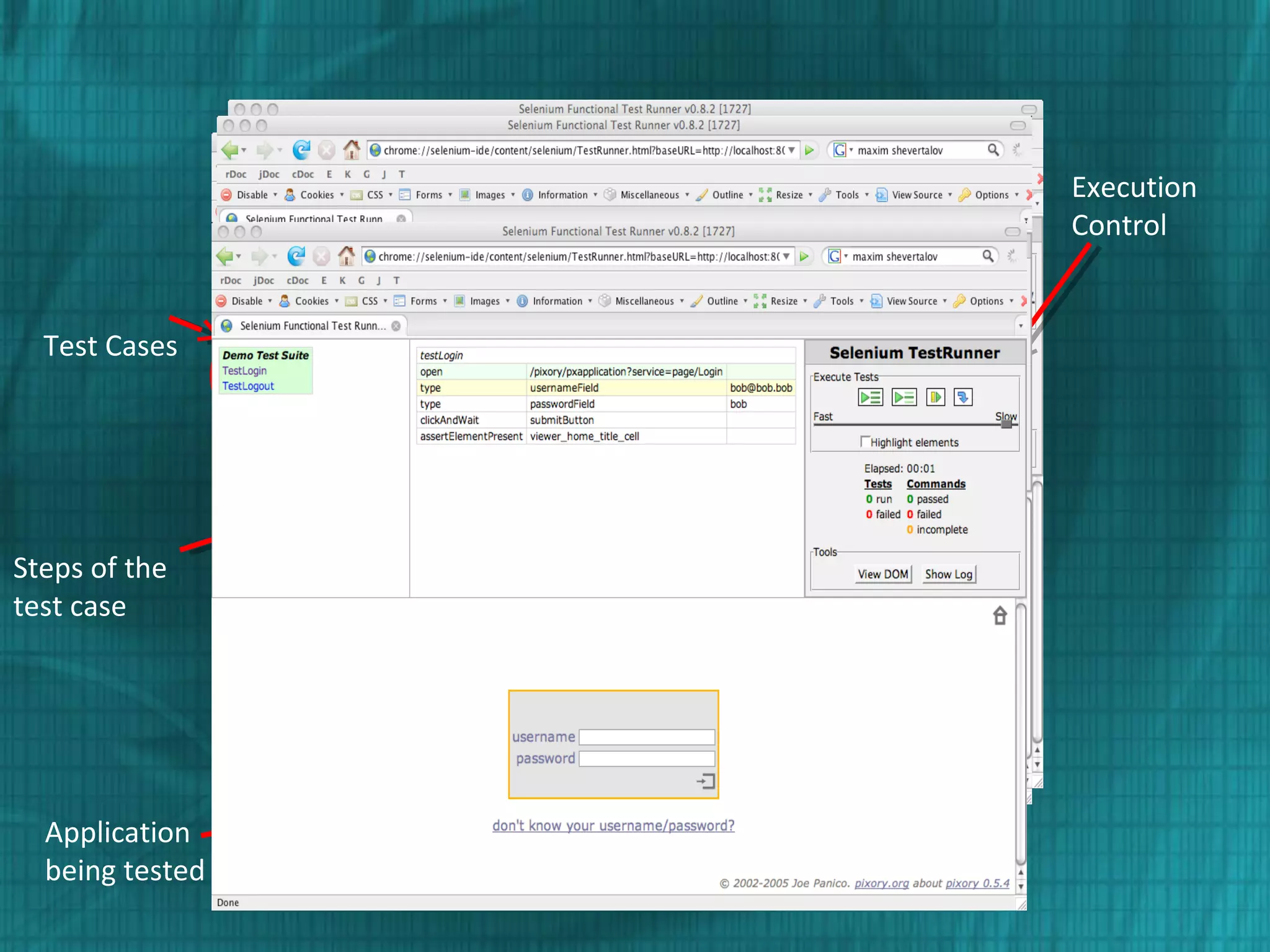Open Options menu in the rear window
Viewport: 1270px width, 952px height.
[989, 195]
